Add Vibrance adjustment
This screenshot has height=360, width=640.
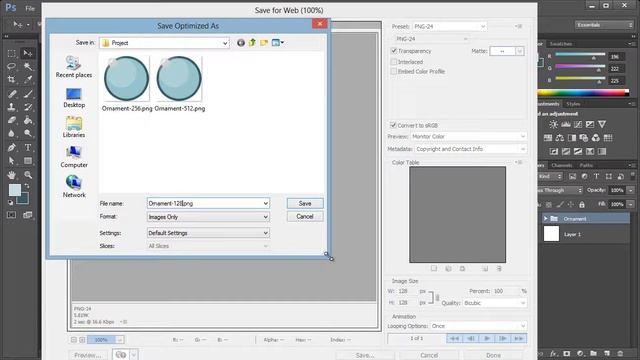click(x=602, y=124)
